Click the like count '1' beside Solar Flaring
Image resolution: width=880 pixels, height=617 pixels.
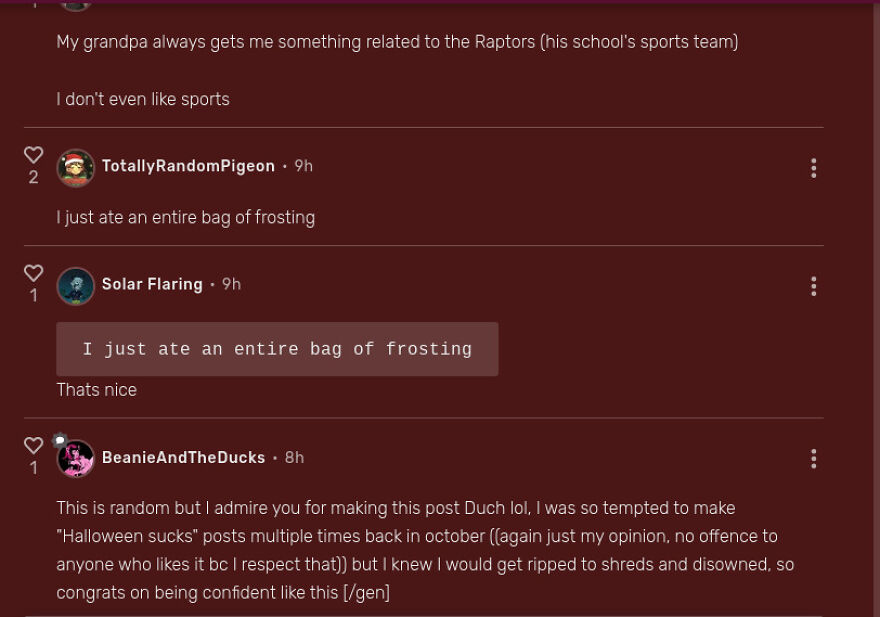click(33, 295)
